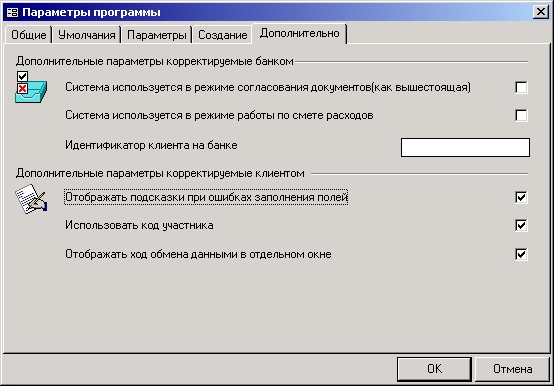This screenshot has height=386, width=554.
Task: Uncheck data exchange separate window checkbox
Action: point(521,254)
